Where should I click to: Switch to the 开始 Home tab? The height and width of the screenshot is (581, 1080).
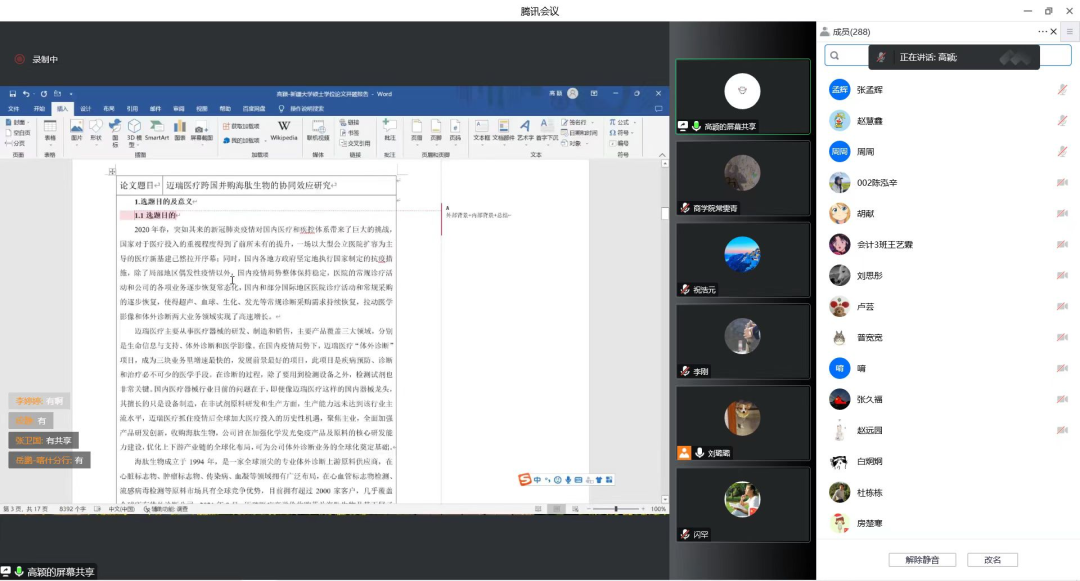click(39, 109)
